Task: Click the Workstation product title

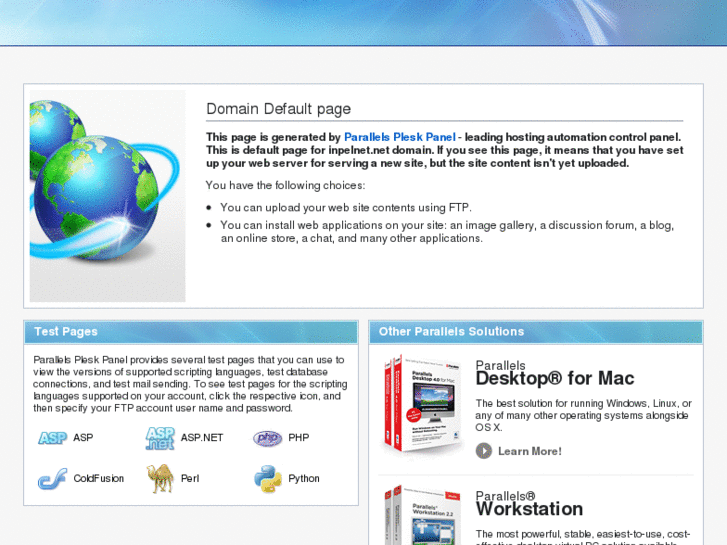Action: click(529, 509)
